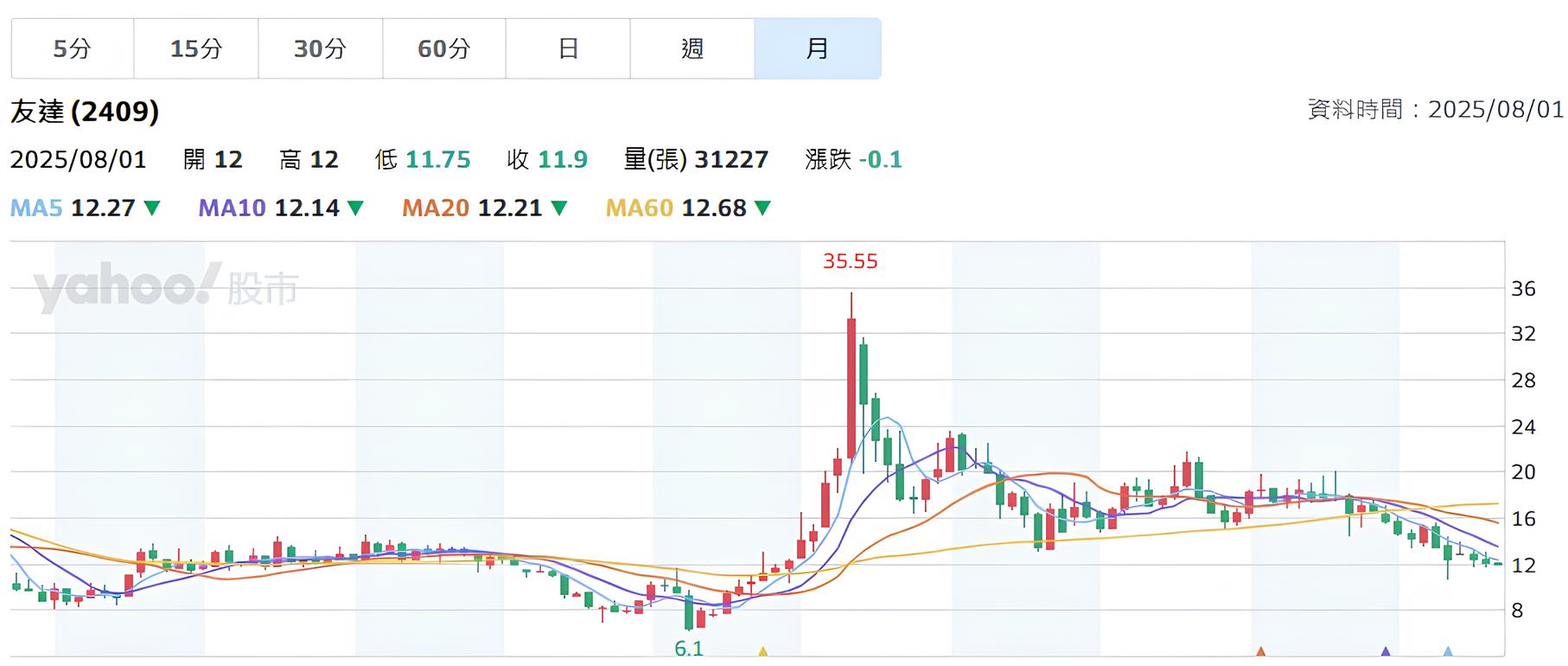Switch to the daily 日 chart tab
The image size is (1568, 666).
(x=568, y=48)
